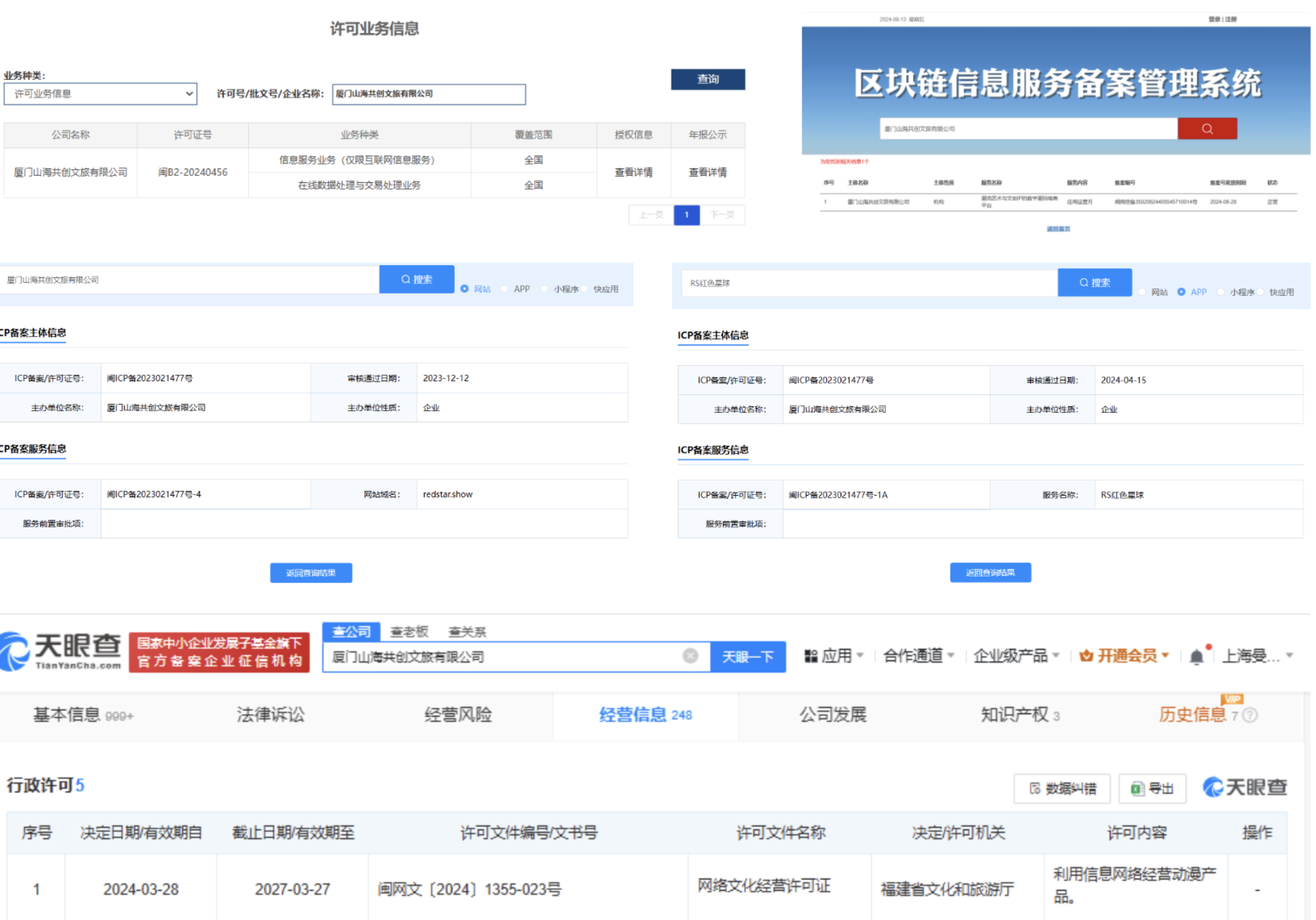
Task: Select APP radio in the left ICP search
Action: coord(504,289)
